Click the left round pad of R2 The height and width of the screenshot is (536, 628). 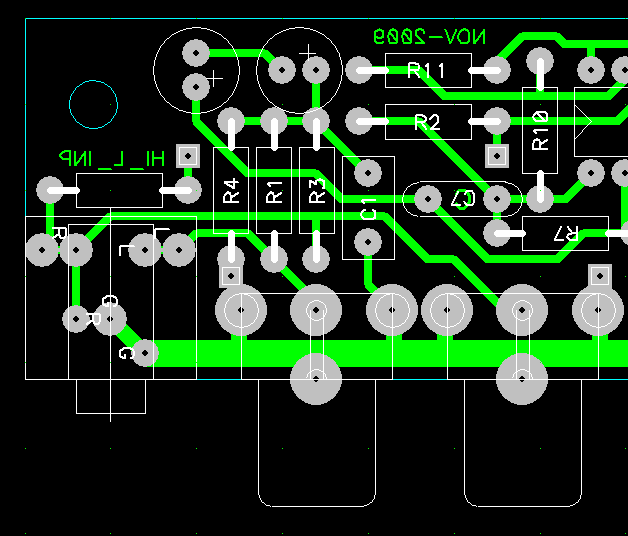[359, 121]
